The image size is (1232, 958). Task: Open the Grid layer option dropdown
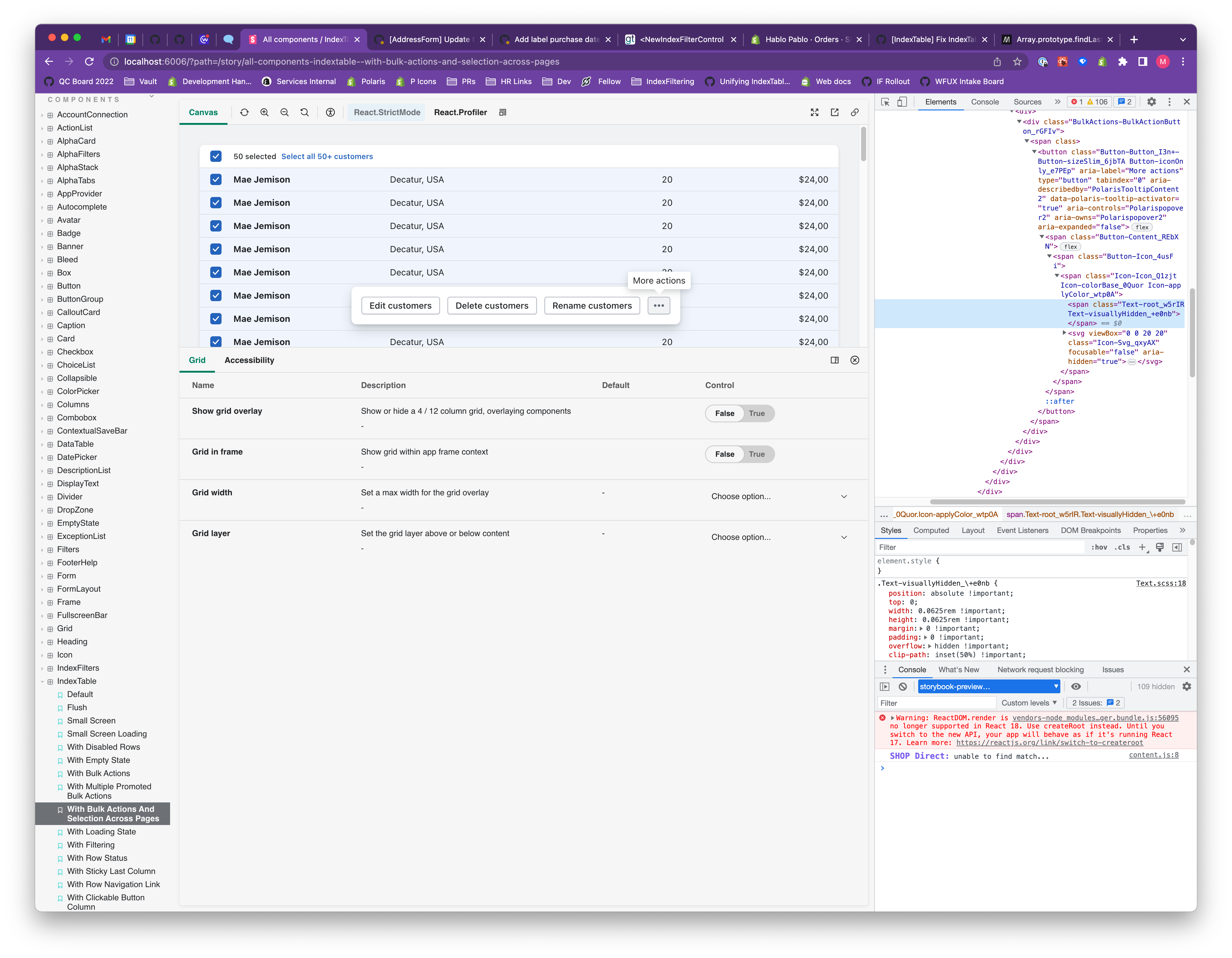pos(779,537)
